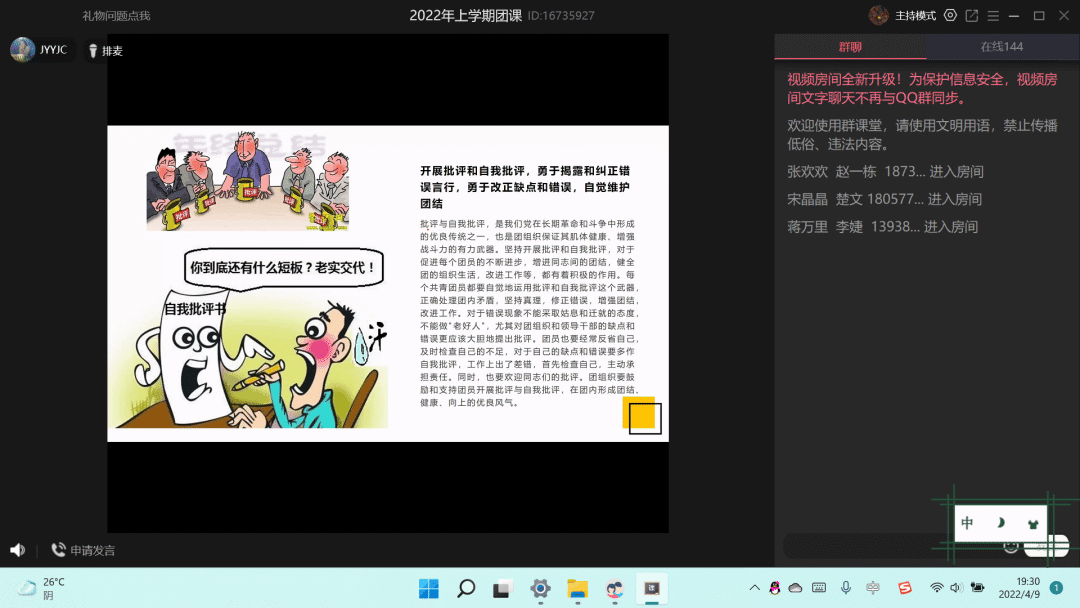Viewport: 1080px width, 608px height.
Task: Open the input method skin shirt icon
Action: [1033, 523]
